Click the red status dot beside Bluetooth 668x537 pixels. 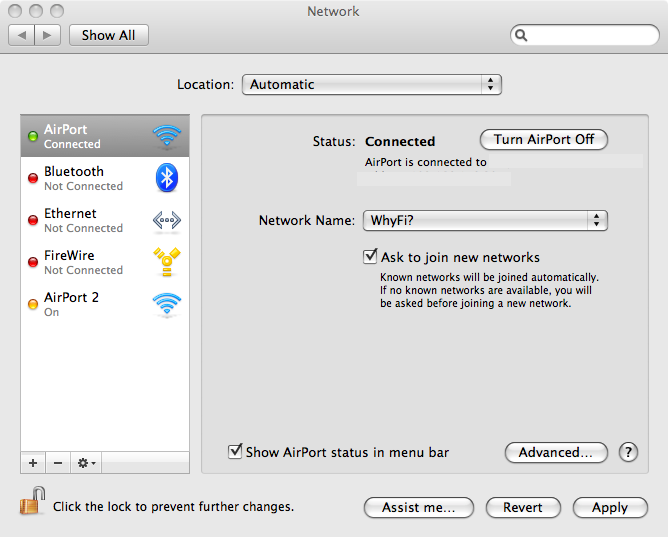(x=33, y=178)
